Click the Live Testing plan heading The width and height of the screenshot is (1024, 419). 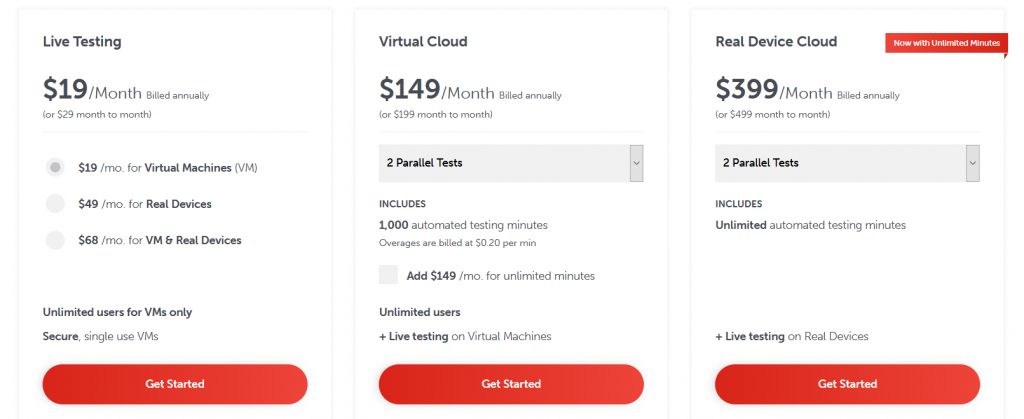[x=82, y=42]
